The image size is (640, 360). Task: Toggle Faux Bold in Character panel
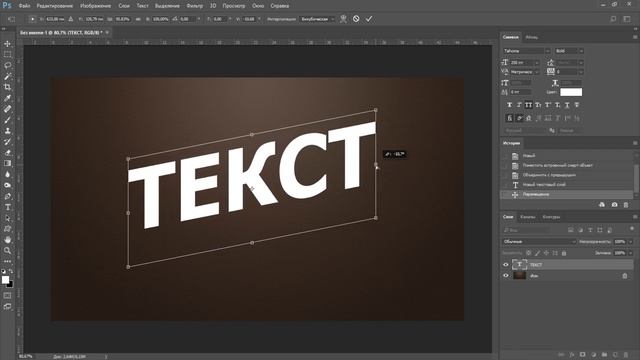pos(509,105)
